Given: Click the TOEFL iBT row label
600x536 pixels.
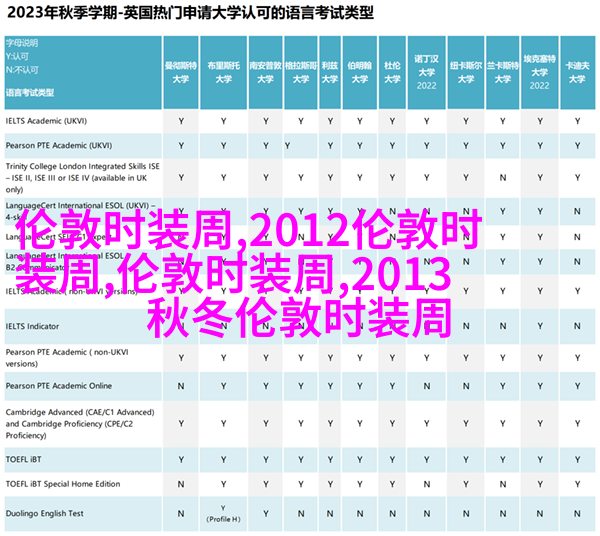Looking at the screenshot, I should pos(23,459).
